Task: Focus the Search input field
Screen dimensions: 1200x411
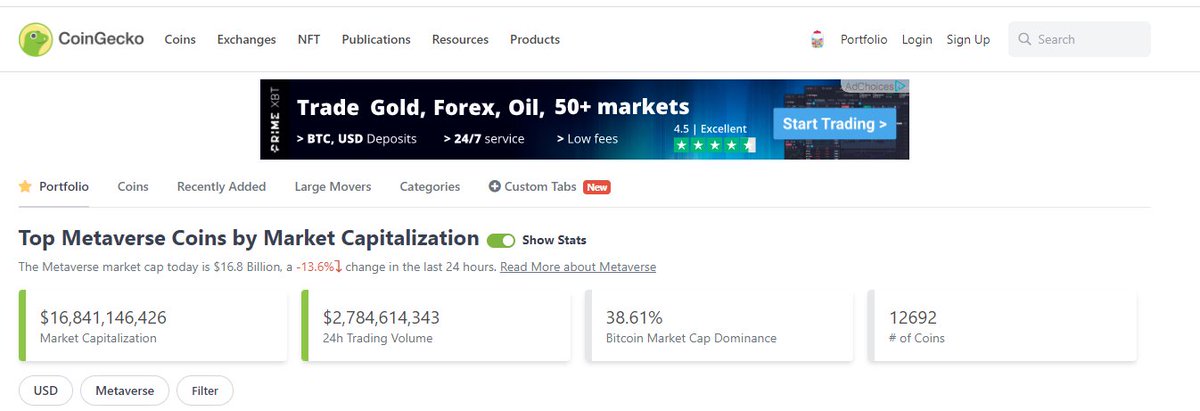Action: tap(1080, 40)
